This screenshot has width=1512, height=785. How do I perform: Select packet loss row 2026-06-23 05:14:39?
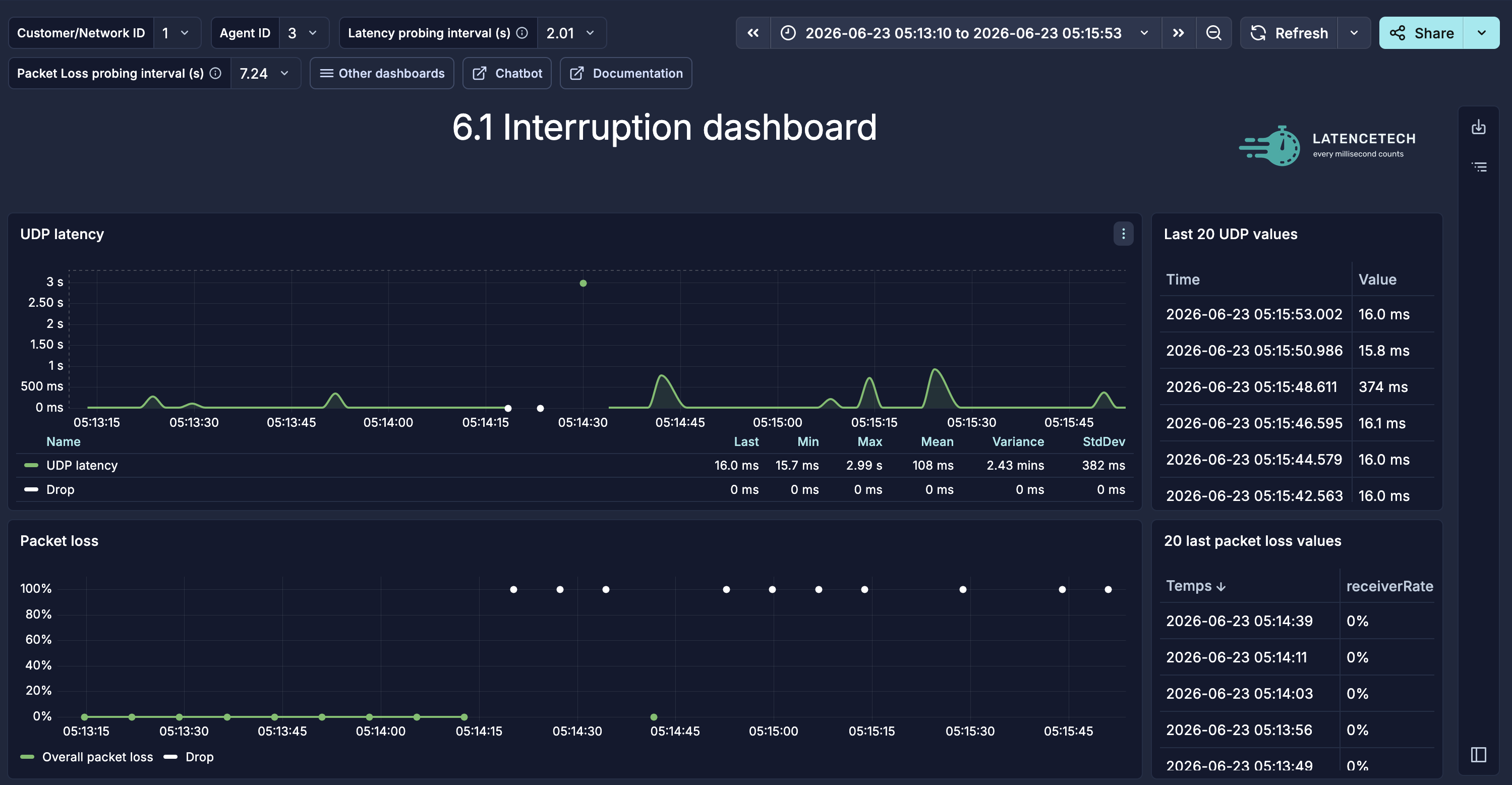pos(1297,621)
